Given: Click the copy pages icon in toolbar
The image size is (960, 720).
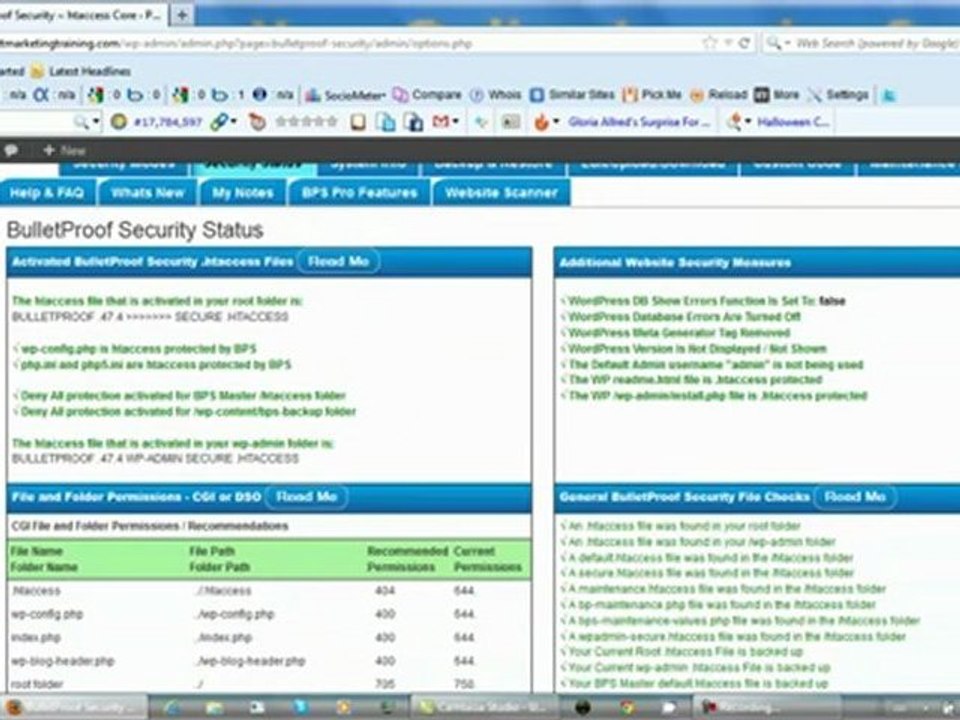Looking at the screenshot, I should 386,122.
